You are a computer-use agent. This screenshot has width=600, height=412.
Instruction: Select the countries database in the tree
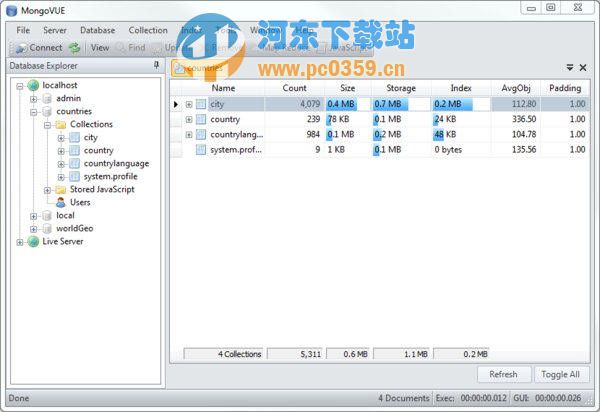coord(74,111)
